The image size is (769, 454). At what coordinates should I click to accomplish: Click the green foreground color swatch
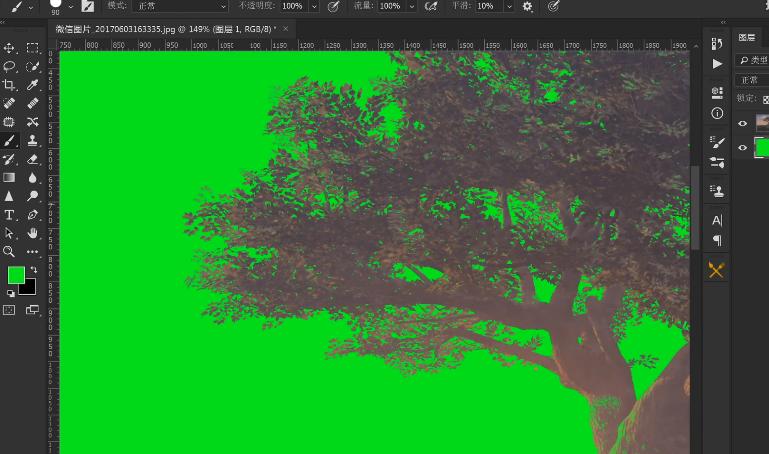pyautogui.click(x=14, y=274)
